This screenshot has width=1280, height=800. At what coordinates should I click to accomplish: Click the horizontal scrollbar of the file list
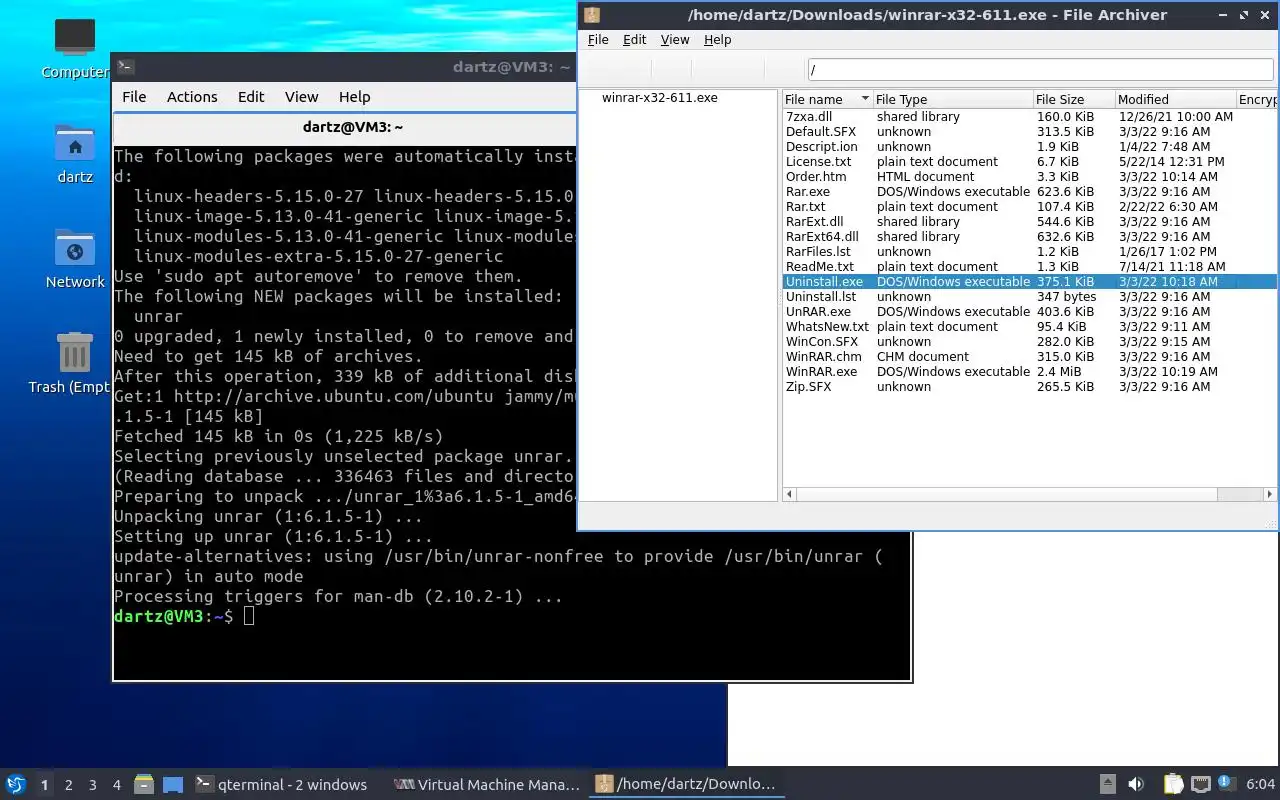(1006, 494)
